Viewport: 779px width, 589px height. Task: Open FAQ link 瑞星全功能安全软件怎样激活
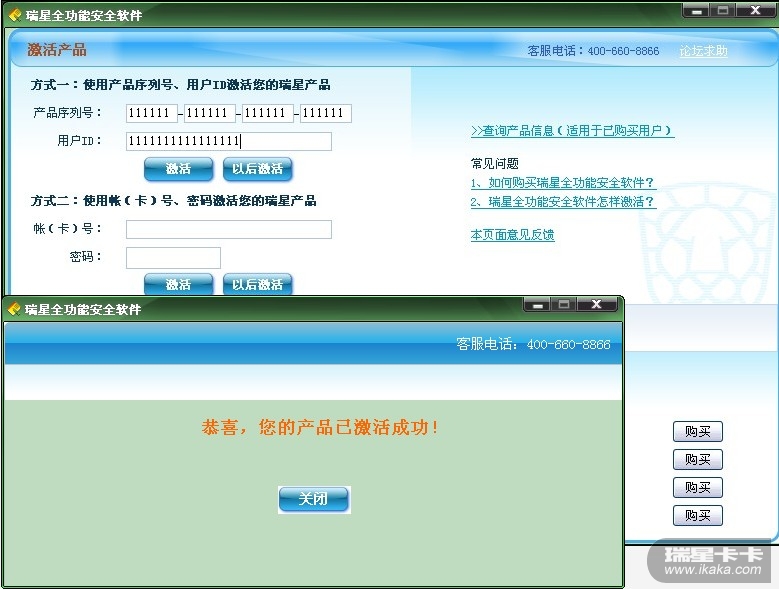563,202
